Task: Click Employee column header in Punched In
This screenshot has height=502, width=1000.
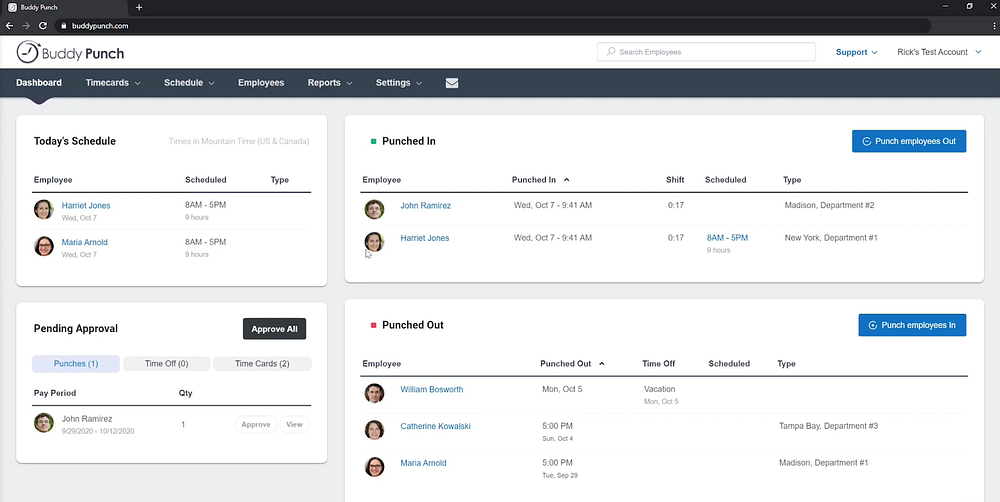Action: pos(381,180)
